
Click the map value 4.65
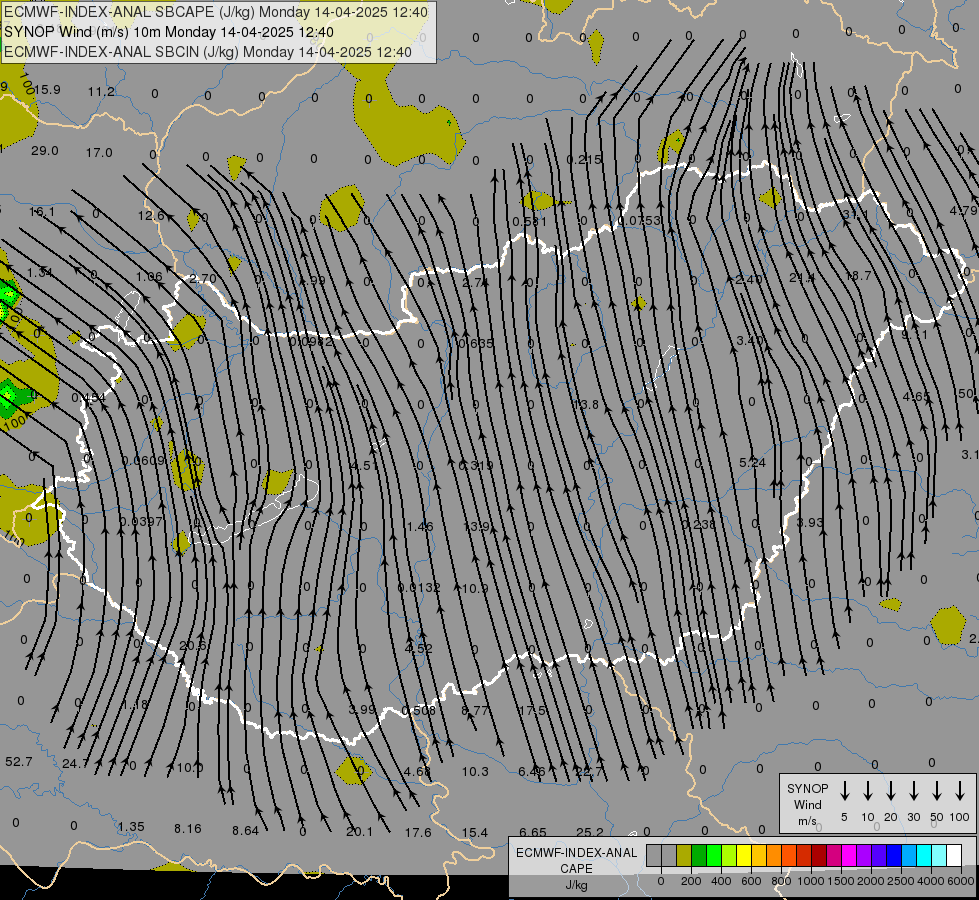point(916,397)
